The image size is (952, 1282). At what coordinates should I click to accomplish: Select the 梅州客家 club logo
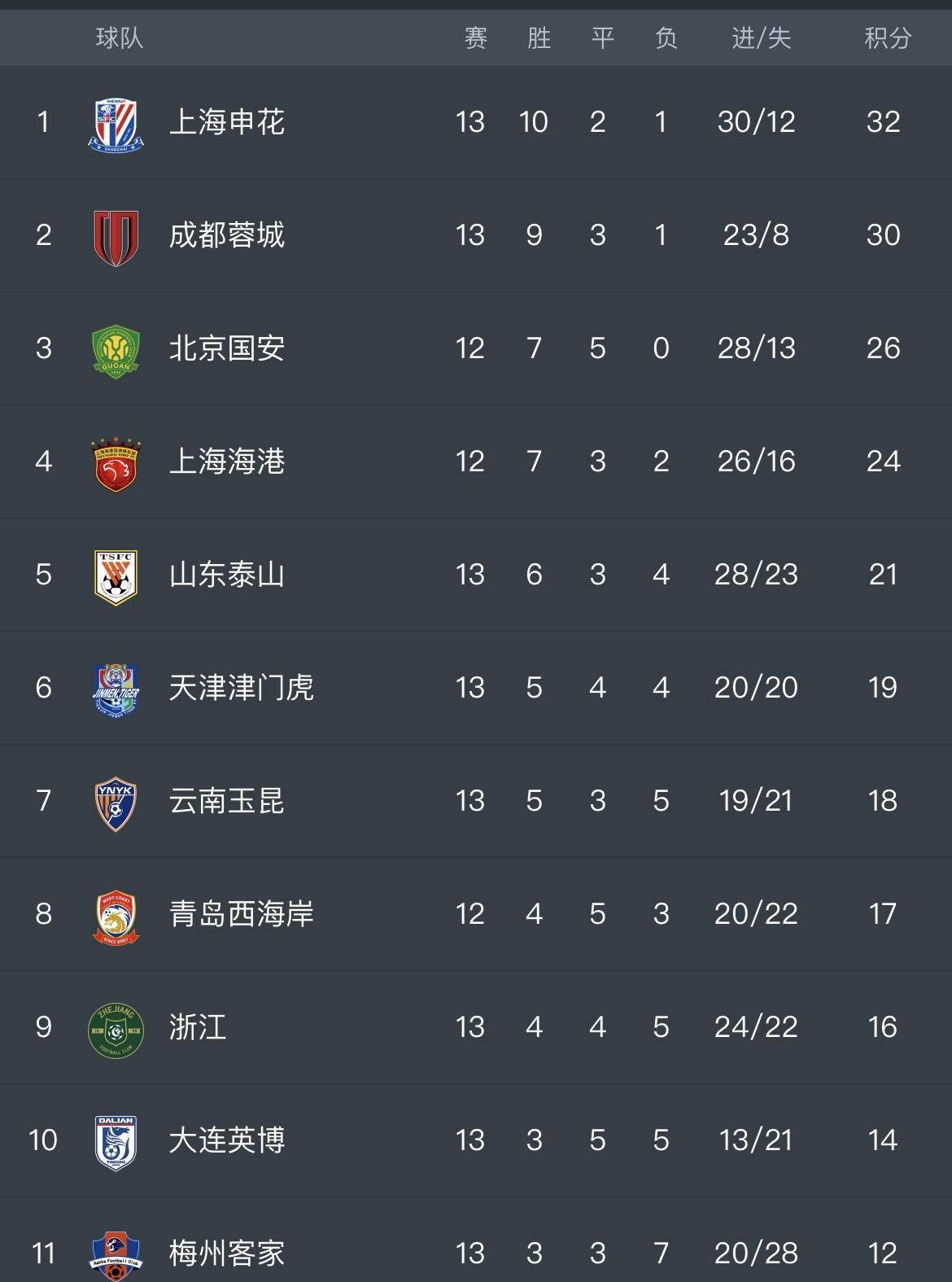tap(116, 1255)
